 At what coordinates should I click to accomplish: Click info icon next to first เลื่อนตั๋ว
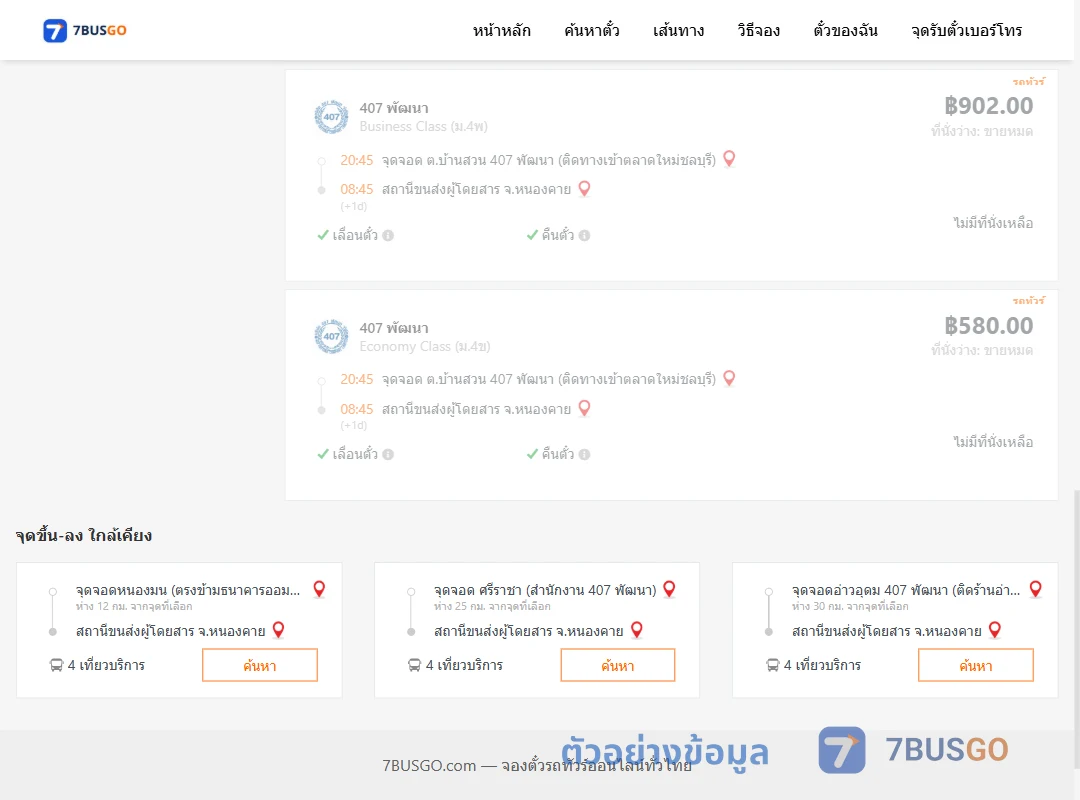(x=388, y=236)
